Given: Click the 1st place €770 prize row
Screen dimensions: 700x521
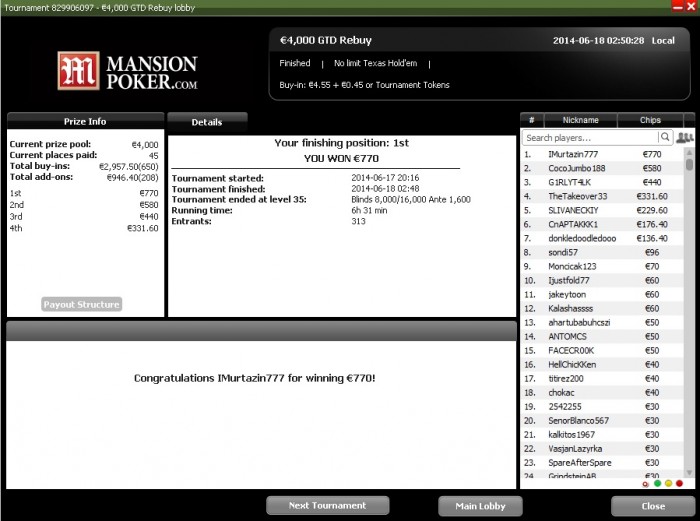Looking at the screenshot, I should tap(84, 193).
